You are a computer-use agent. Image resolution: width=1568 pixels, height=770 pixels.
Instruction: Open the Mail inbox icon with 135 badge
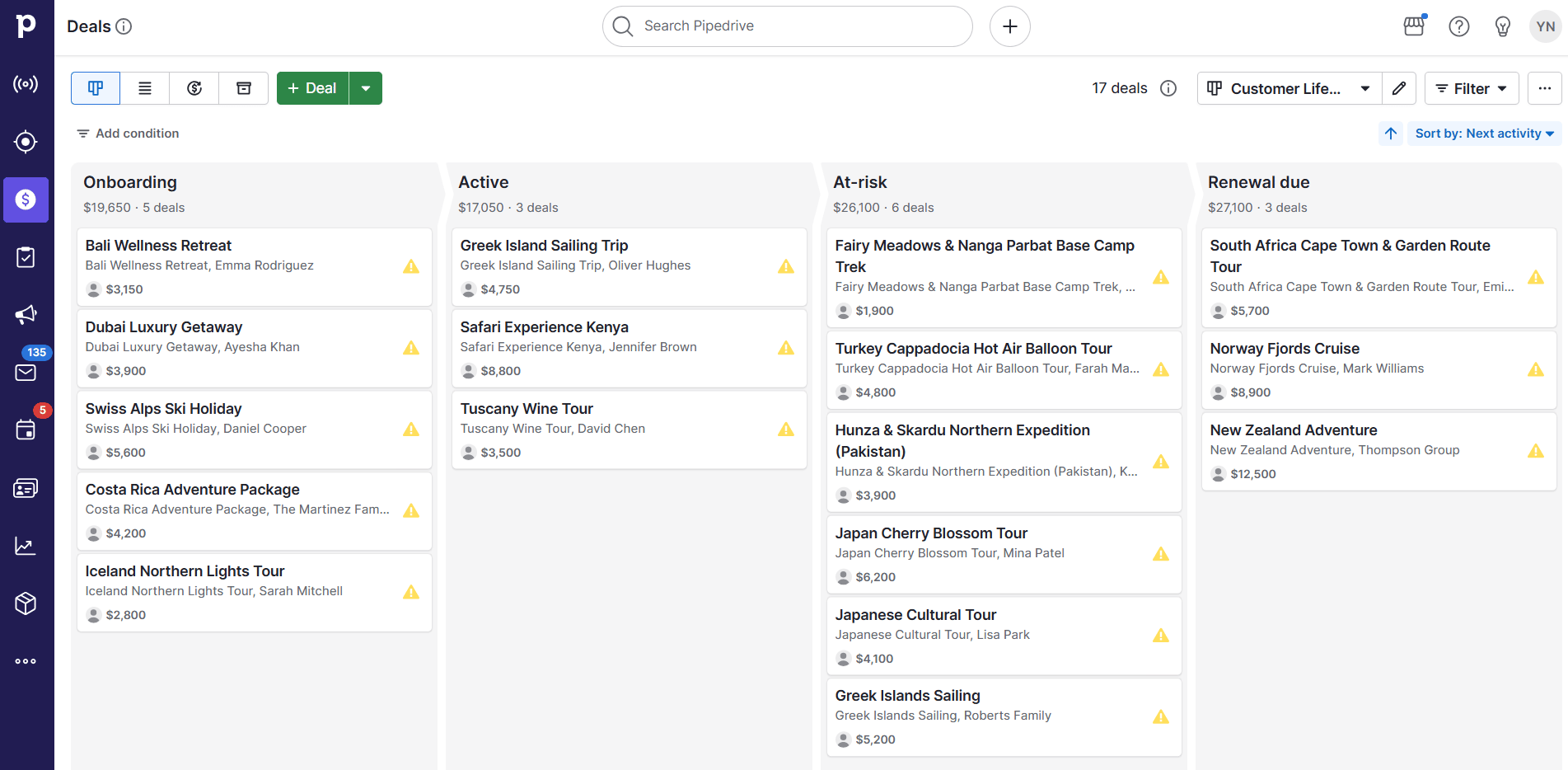(x=26, y=372)
